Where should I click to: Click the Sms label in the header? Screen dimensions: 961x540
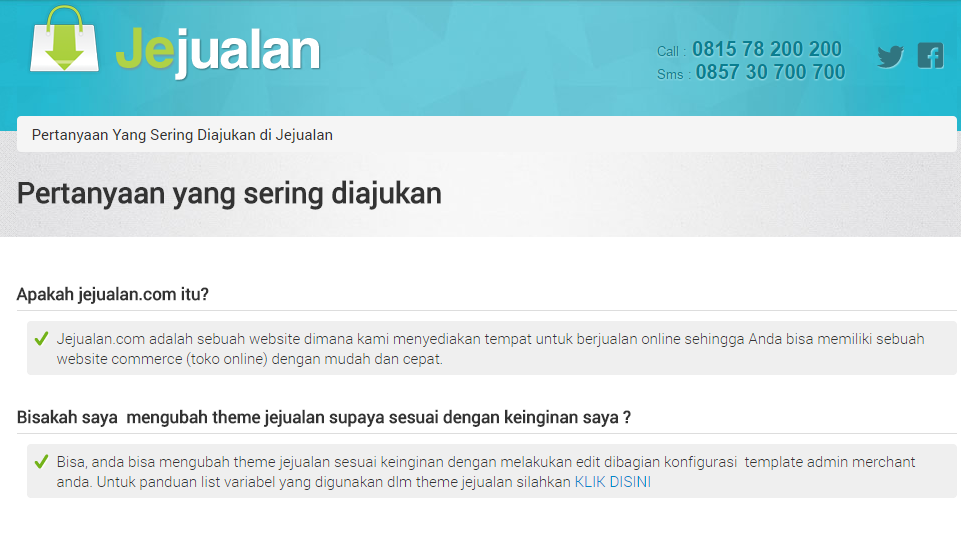(672, 74)
